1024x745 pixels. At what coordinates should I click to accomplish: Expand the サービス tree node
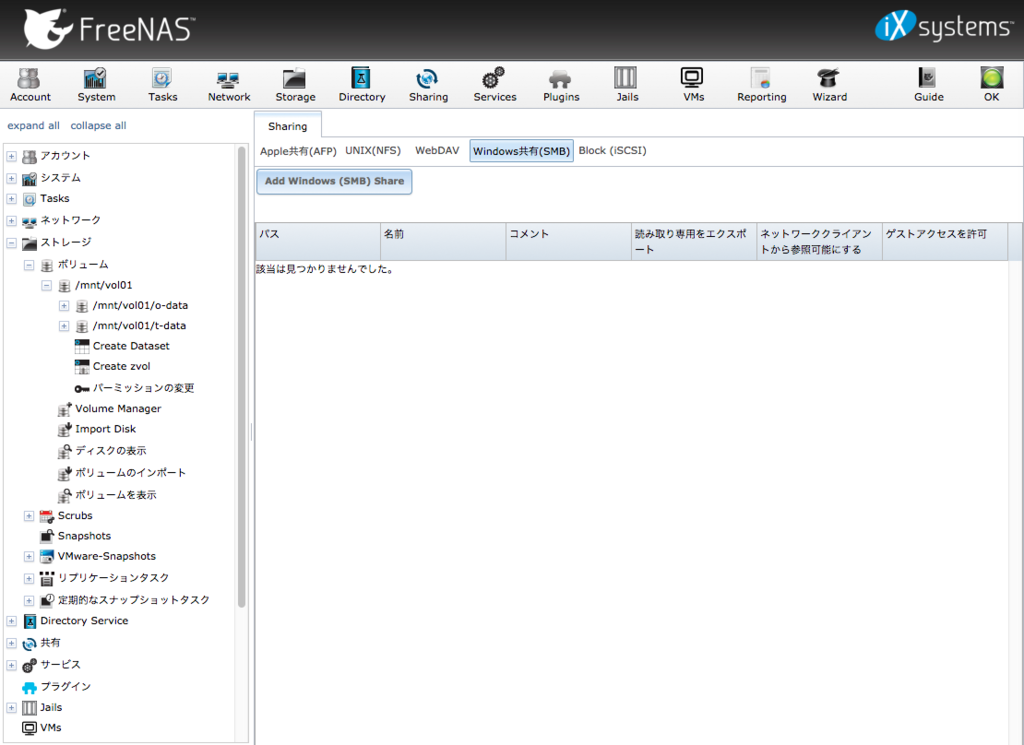[12, 665]
